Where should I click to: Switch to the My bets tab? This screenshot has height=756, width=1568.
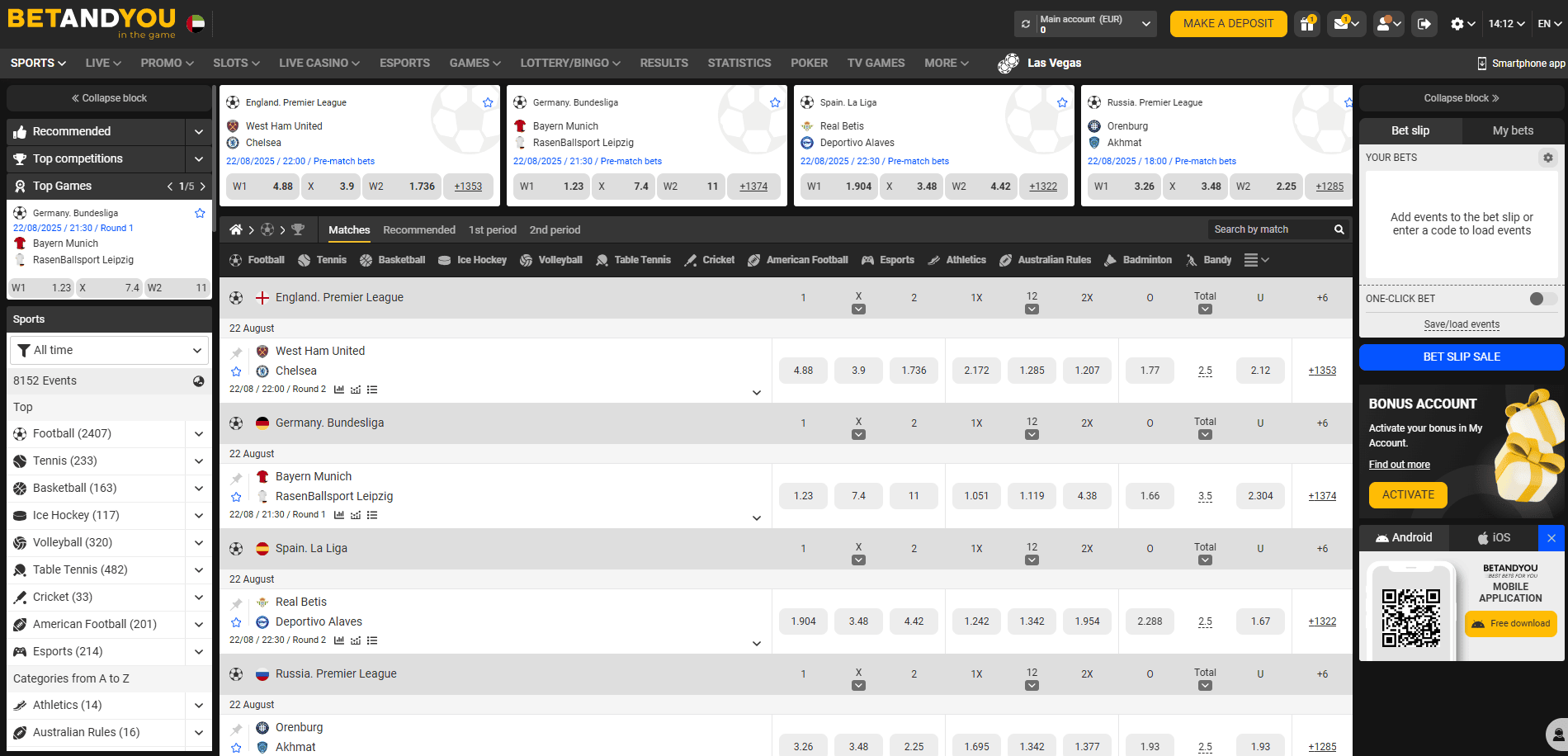point(1512,130)
